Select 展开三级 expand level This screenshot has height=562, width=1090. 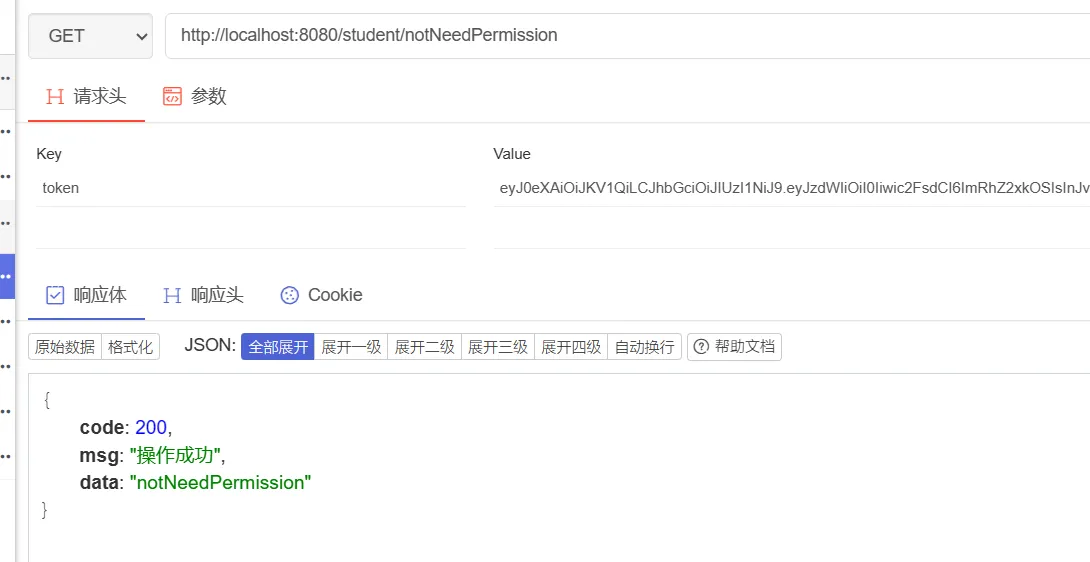pyautogui.click(x=498, y=347)
